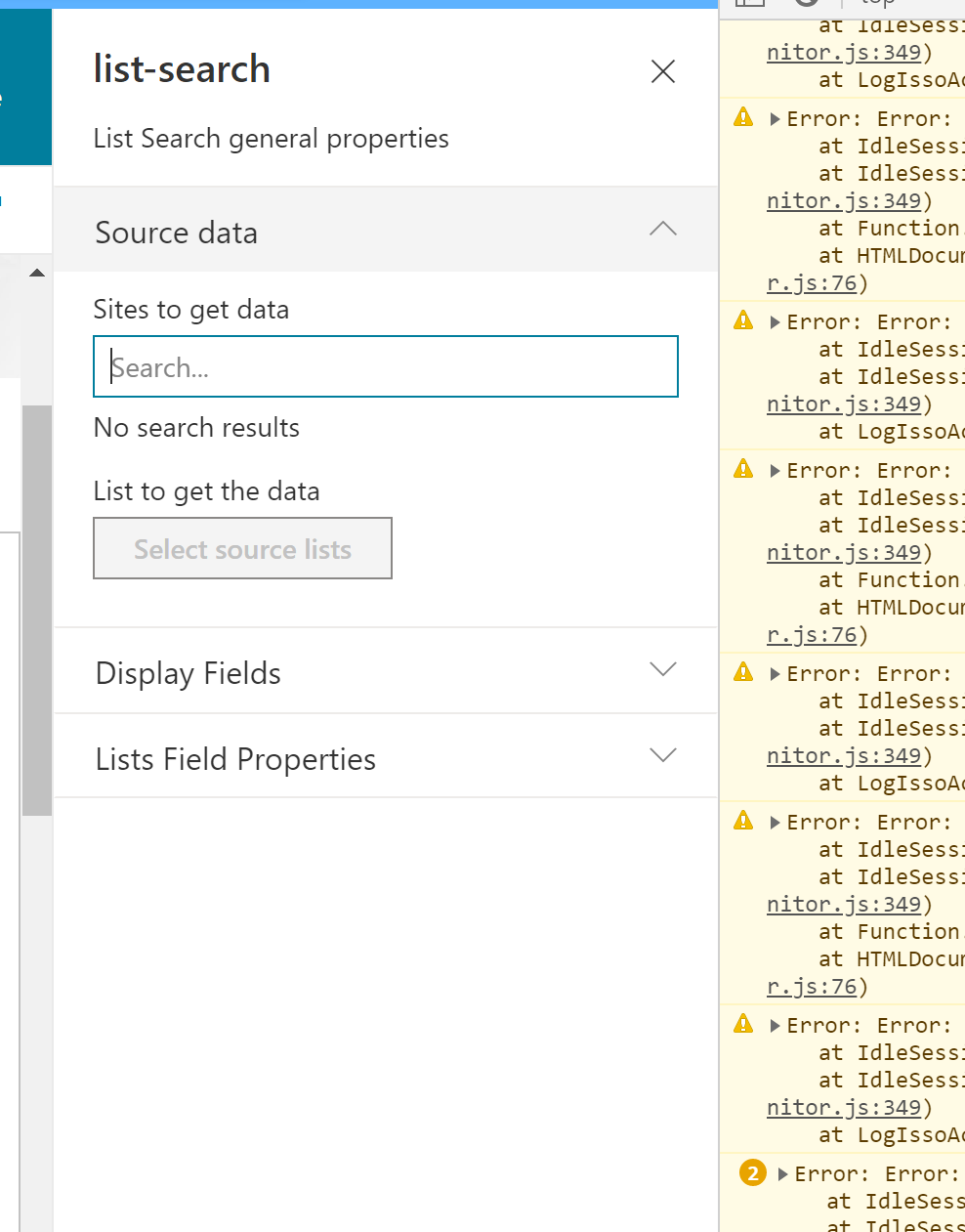Expand the Display Fields section
Viewport: 965px width, 1232px height.
coord(663,669)
